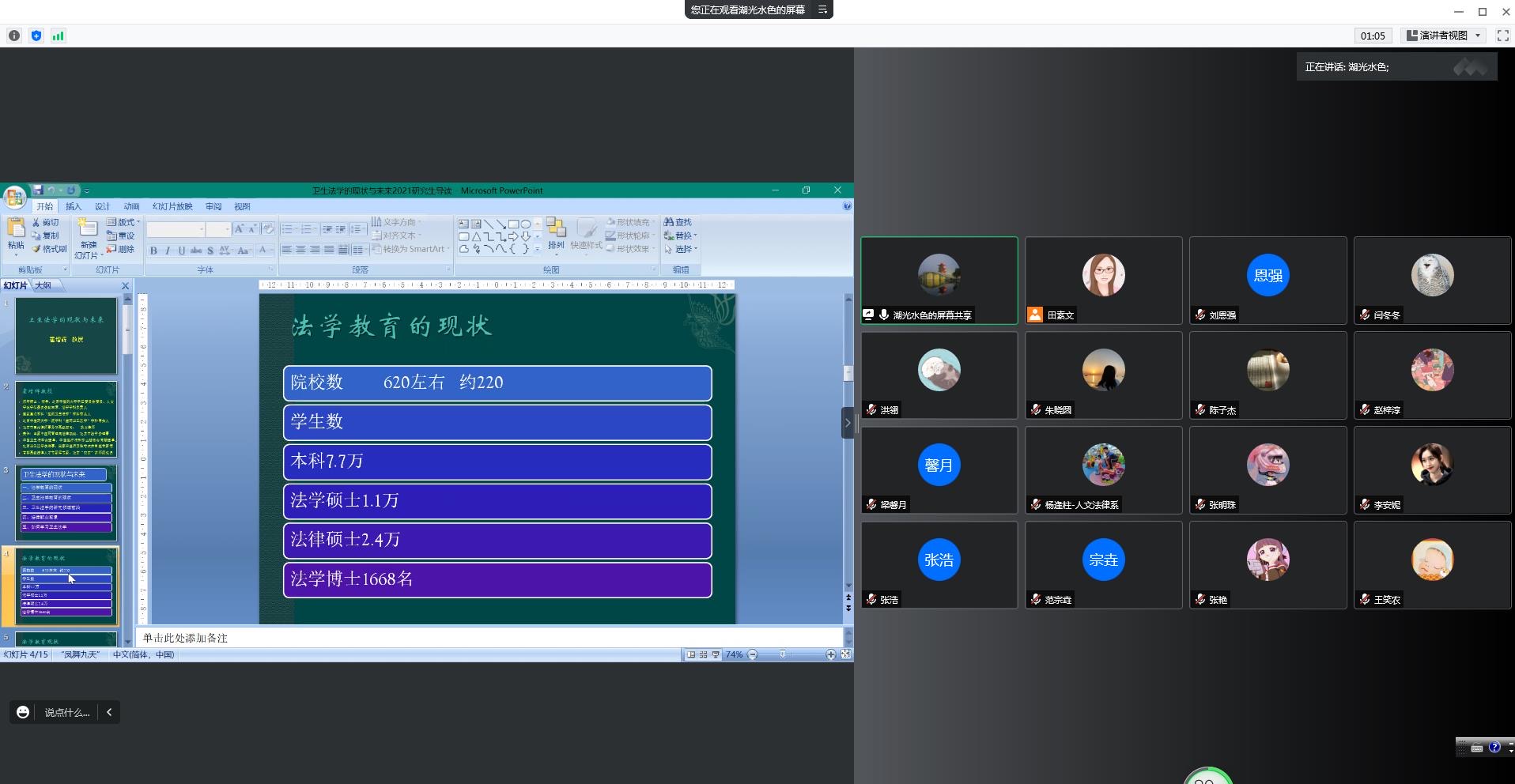The width and height of the screenshot is (1515, 784).
Task: Adjust the PowerPoint zoom slider
Action: click(x=783, y=654)
